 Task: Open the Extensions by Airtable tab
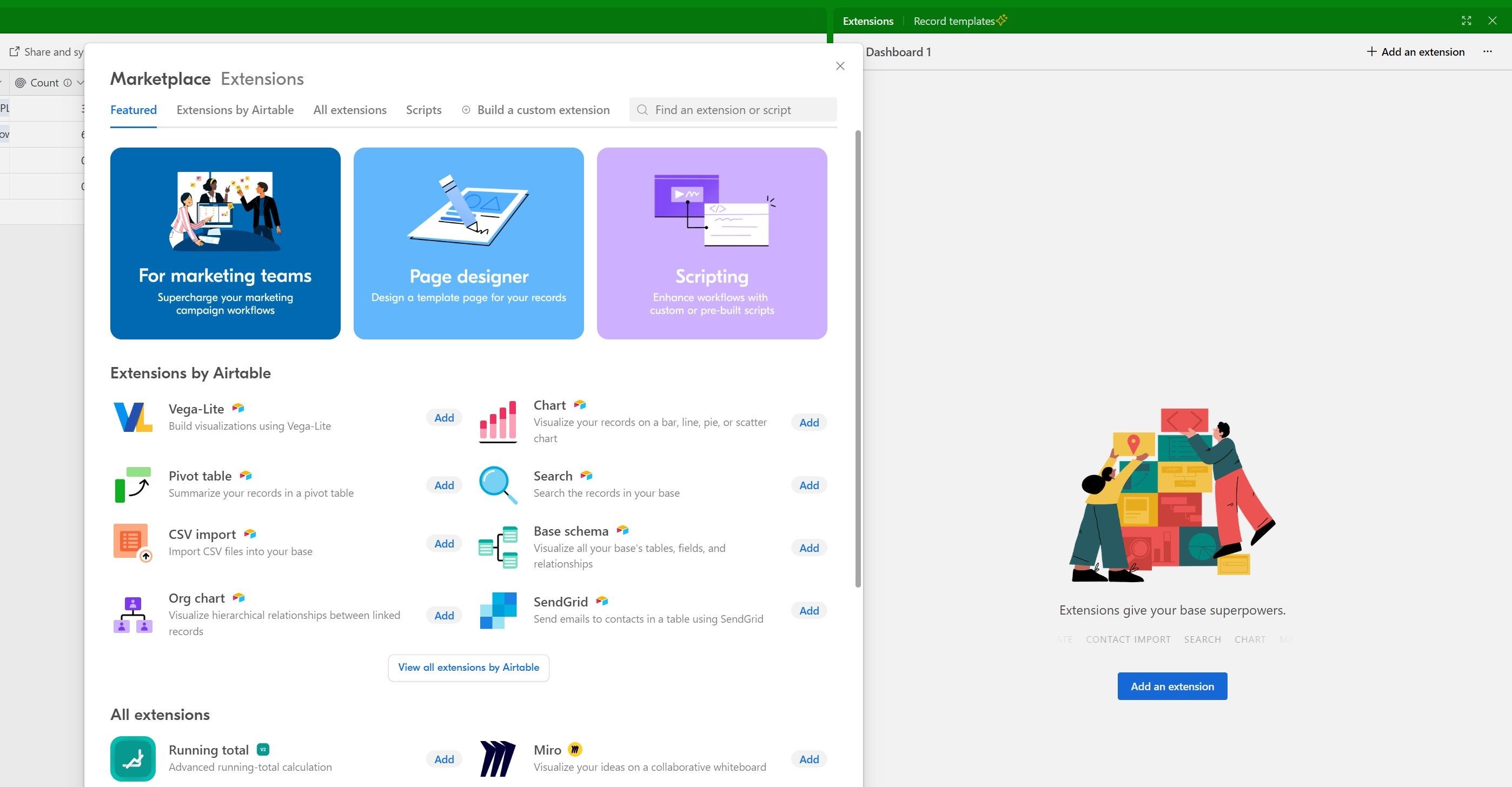pos(235,110)
